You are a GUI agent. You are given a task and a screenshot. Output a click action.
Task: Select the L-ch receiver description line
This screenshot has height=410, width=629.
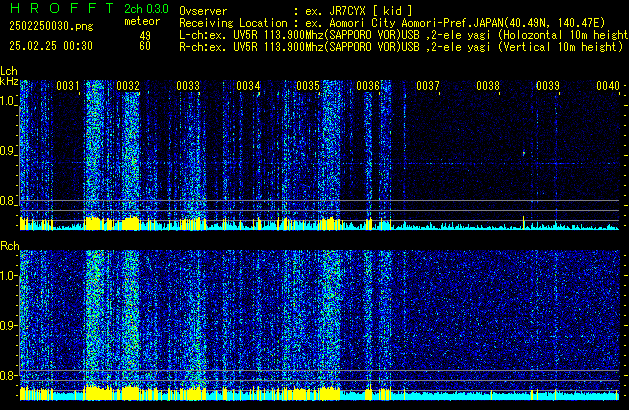(x=404, y=35)
